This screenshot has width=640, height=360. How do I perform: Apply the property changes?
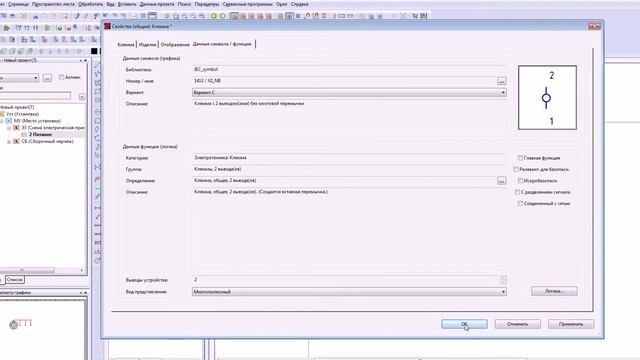pos(571,324)
